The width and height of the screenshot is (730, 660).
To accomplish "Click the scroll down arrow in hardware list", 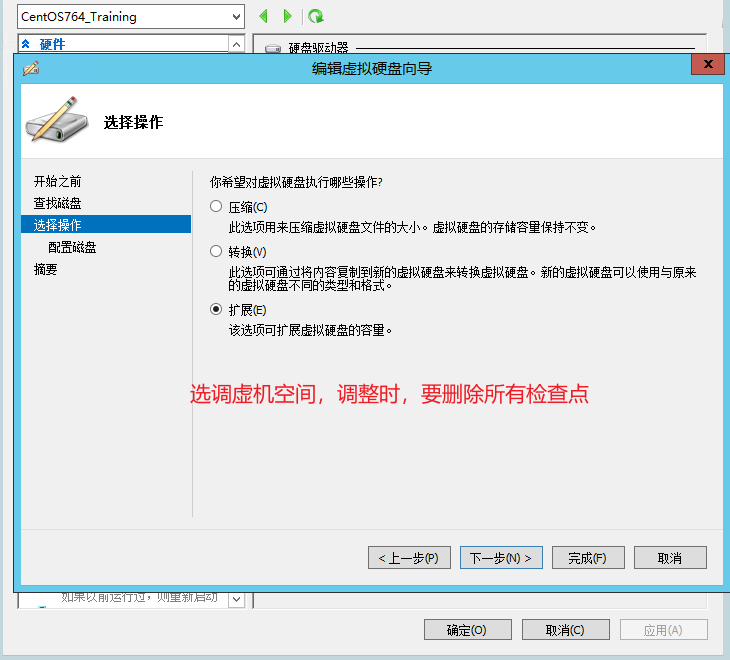I will pos(237,599).
